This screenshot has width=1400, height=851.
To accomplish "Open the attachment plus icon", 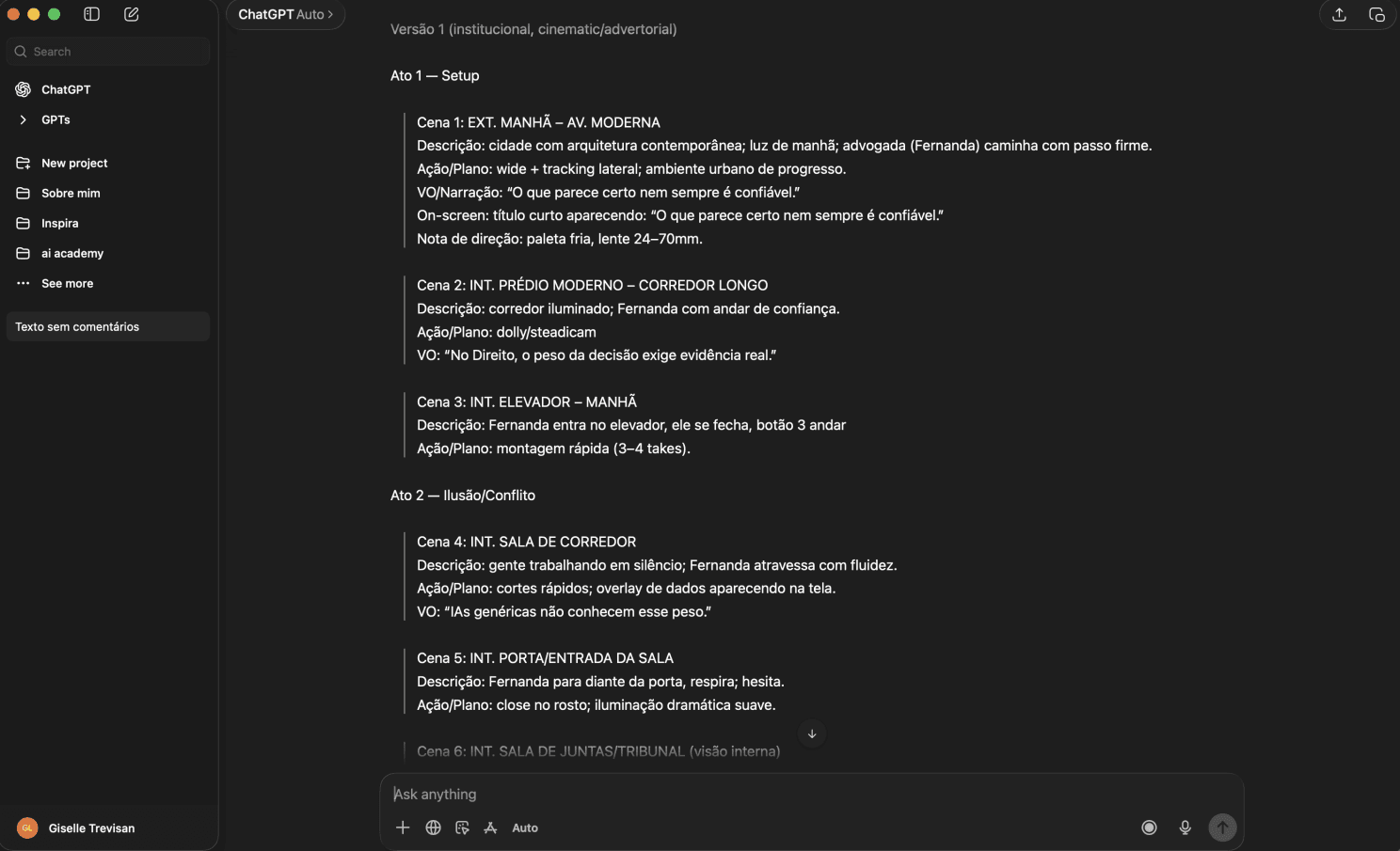I will [403, 827].
